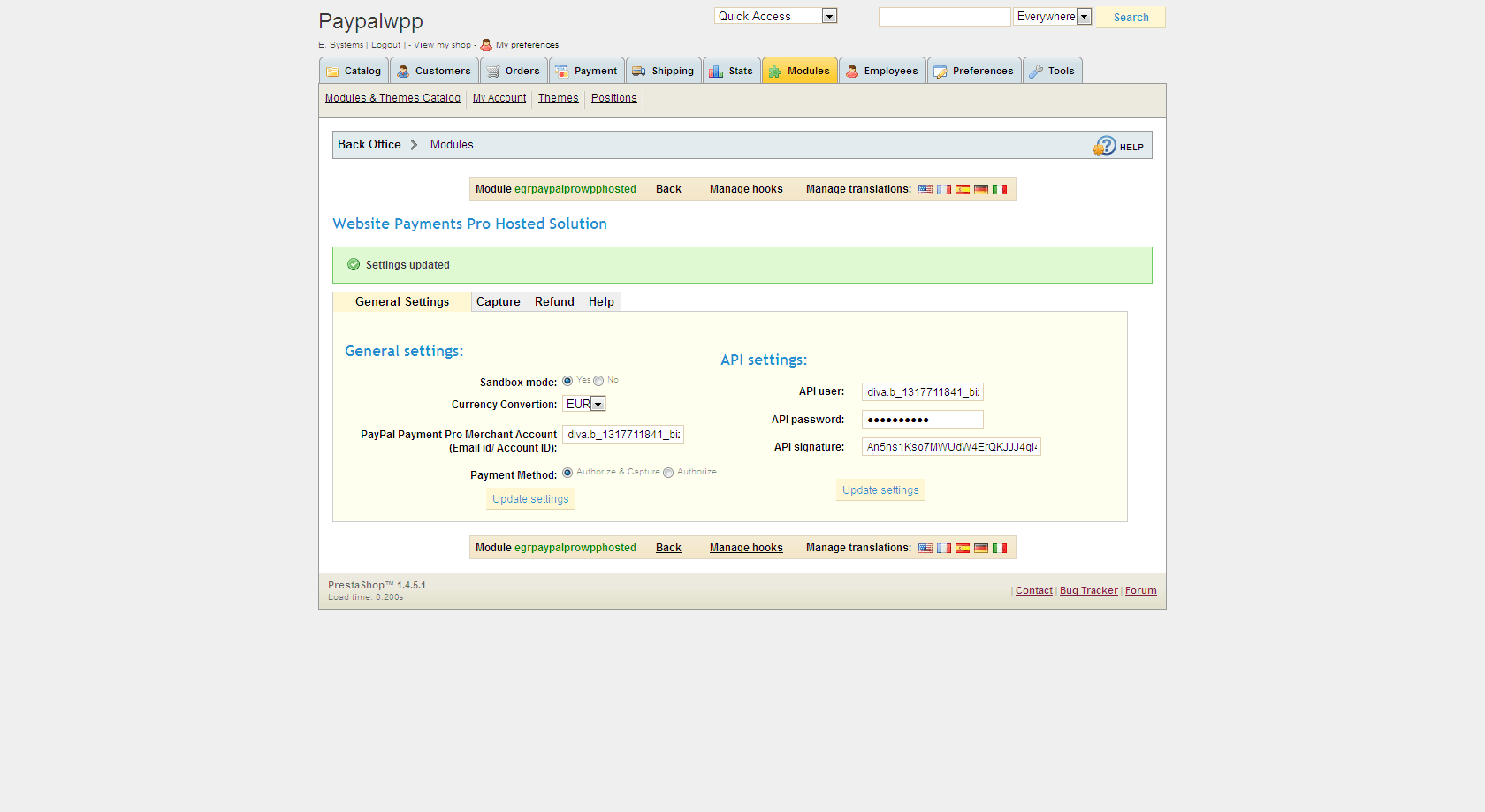The height and width of the screenshot is (812, 1485).
Task: Click the Spanish flag in bottom translations bar
Action: (963, 548)
